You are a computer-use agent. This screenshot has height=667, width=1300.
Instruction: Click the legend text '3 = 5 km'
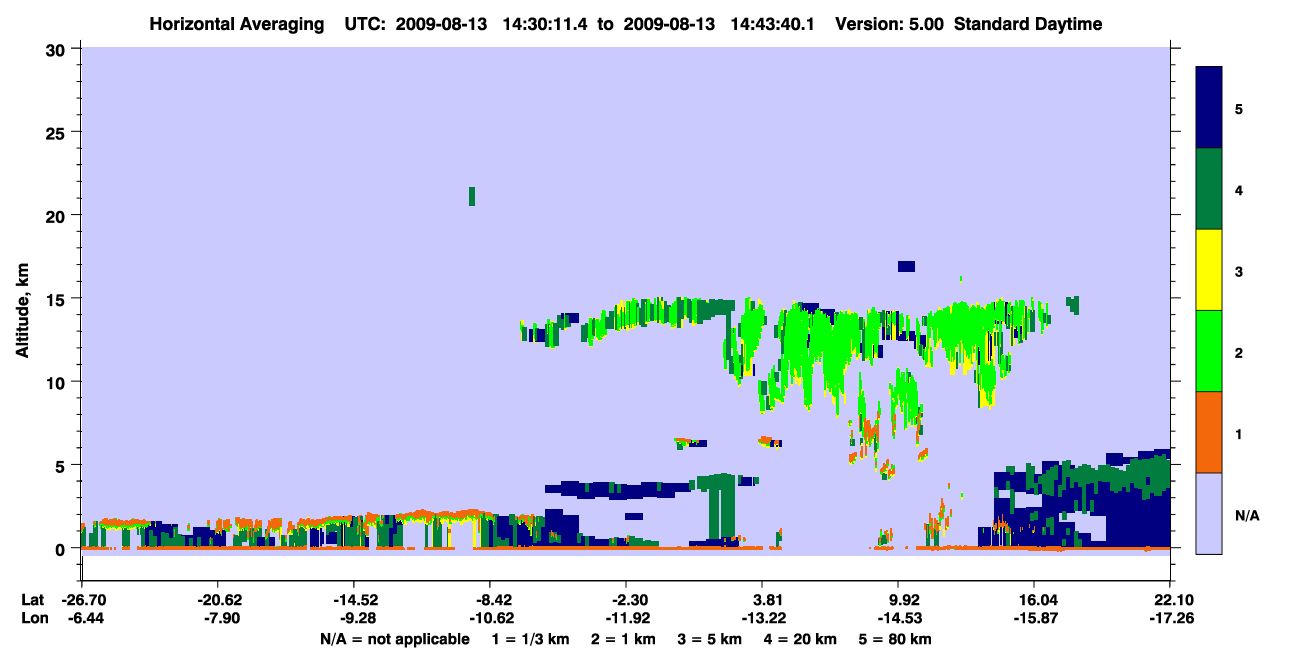tap(709, 639)
